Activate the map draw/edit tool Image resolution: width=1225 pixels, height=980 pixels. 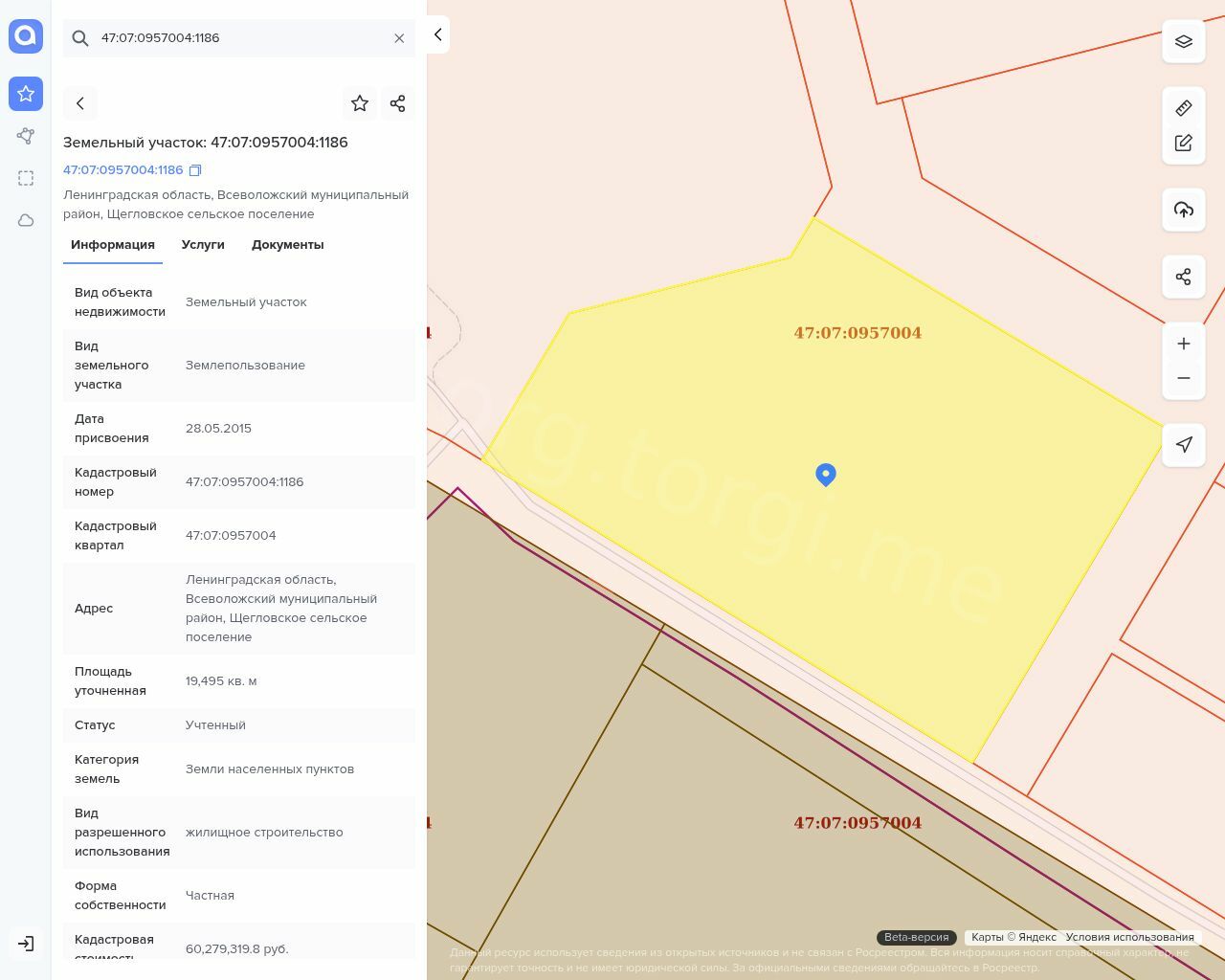tap(1184, 143)
